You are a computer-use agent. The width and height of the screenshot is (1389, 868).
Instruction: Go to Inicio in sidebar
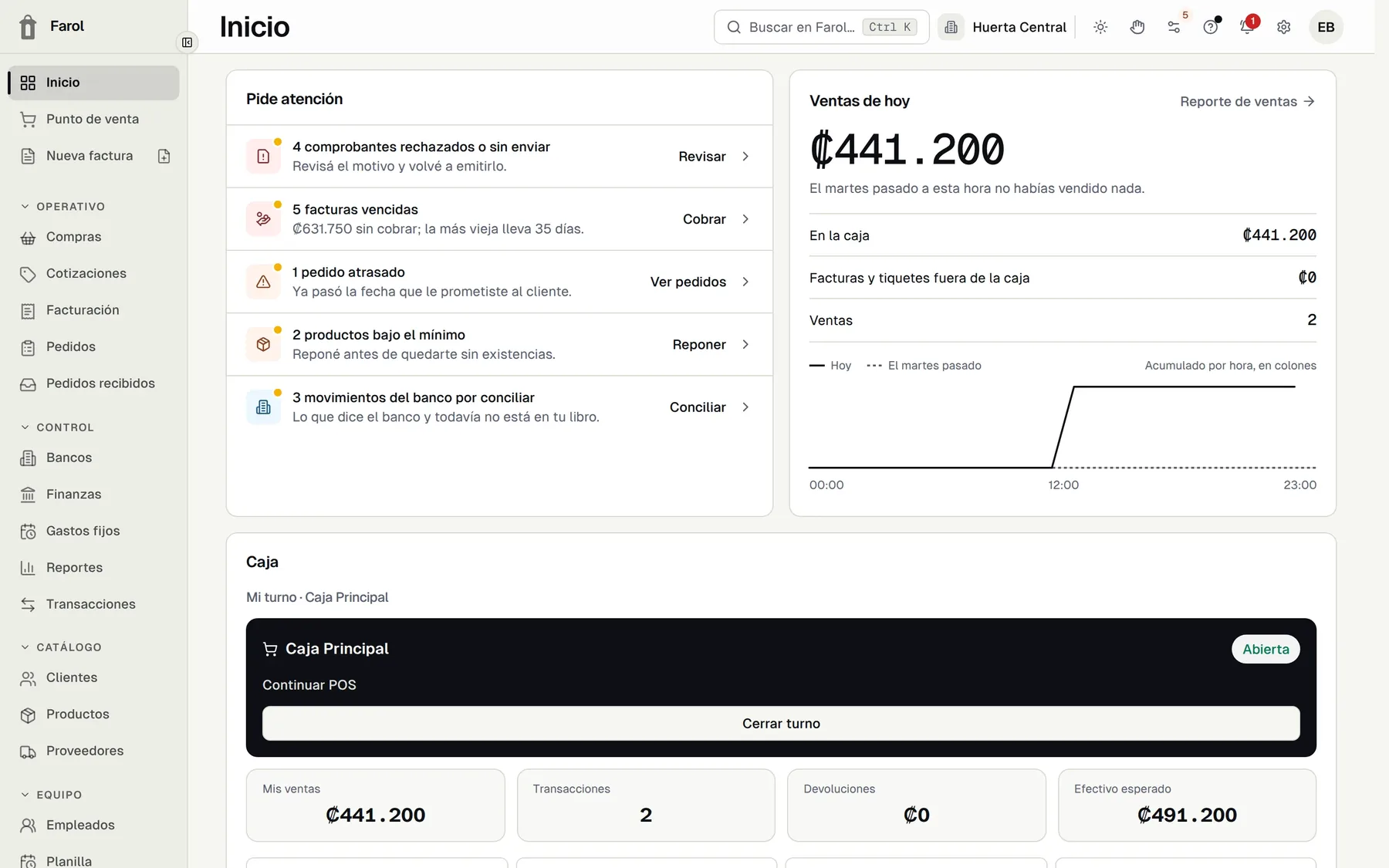[x=94, y=83]
